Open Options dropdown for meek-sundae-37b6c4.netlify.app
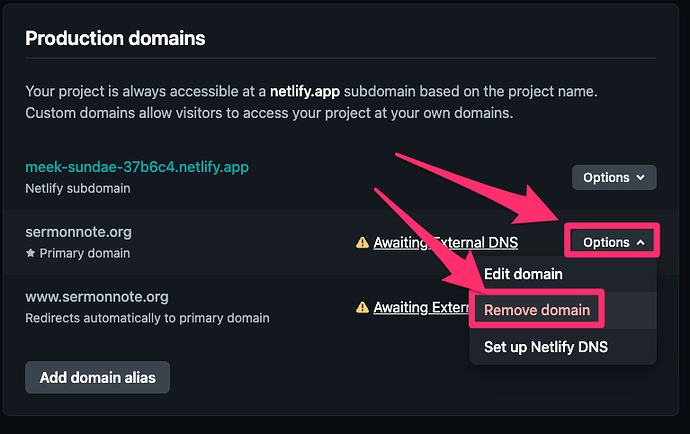 point(614,177)
